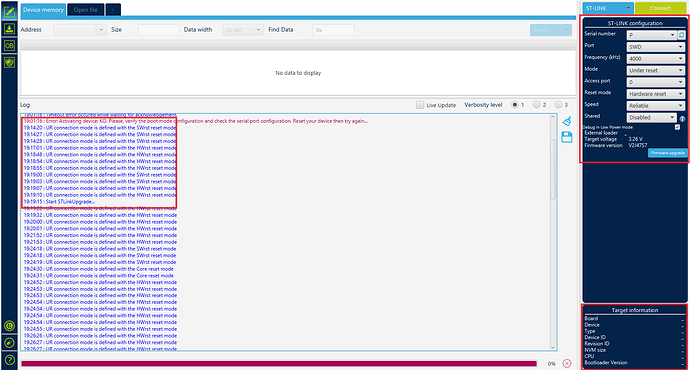Image resolution: width=690 pixels, height=370 pixels.
Task: Cancel operation with the red X icon
Action: click(x=567, y=363)
